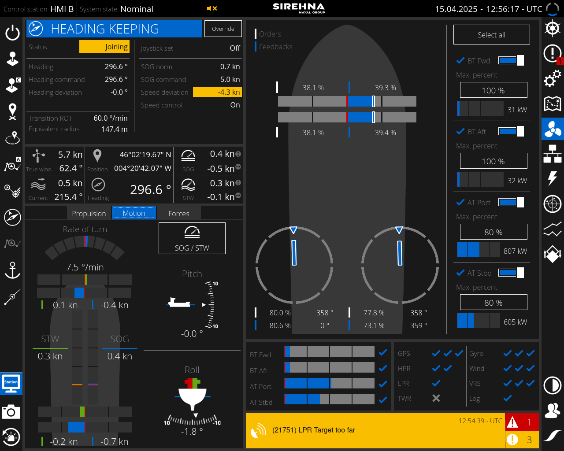Uncheck the BT Aft checkbox
This screenshot has height=451, width=564.
[x=460, y=131]
